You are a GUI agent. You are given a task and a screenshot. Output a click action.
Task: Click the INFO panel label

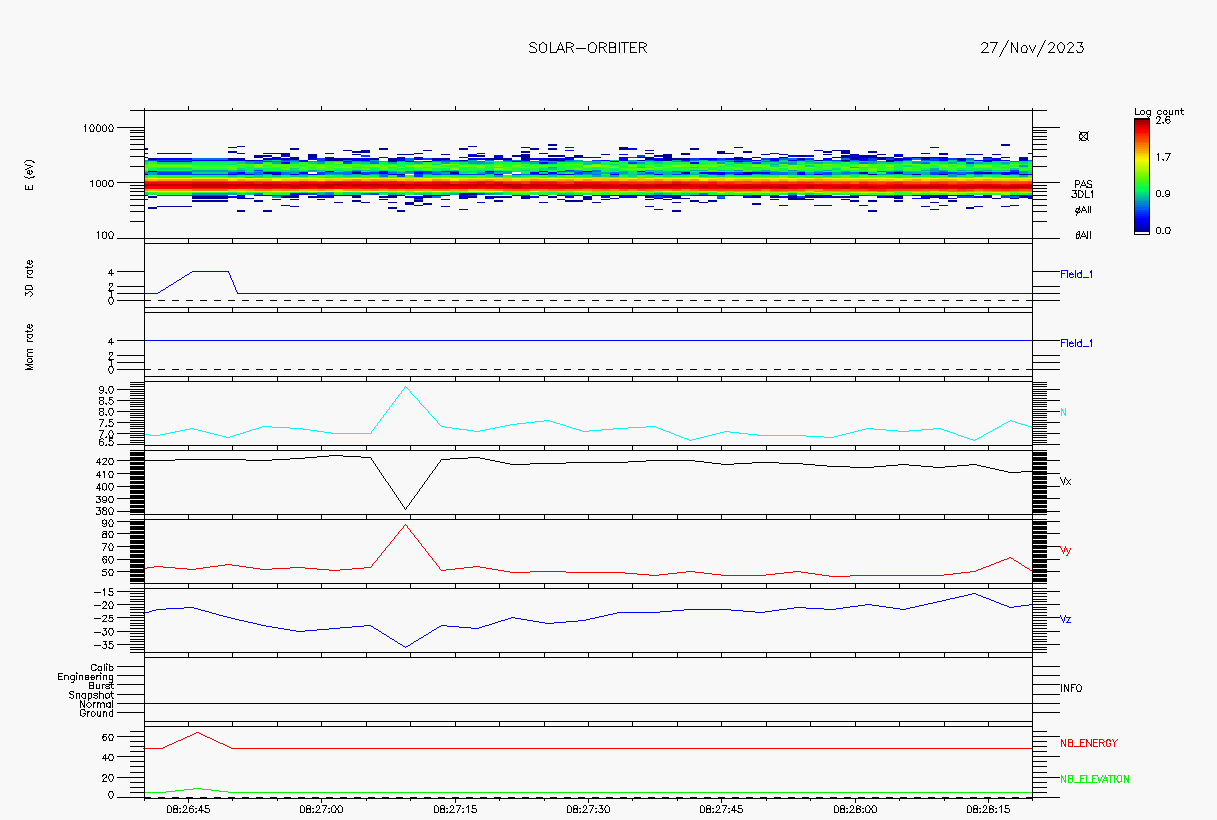point(1071,688)
